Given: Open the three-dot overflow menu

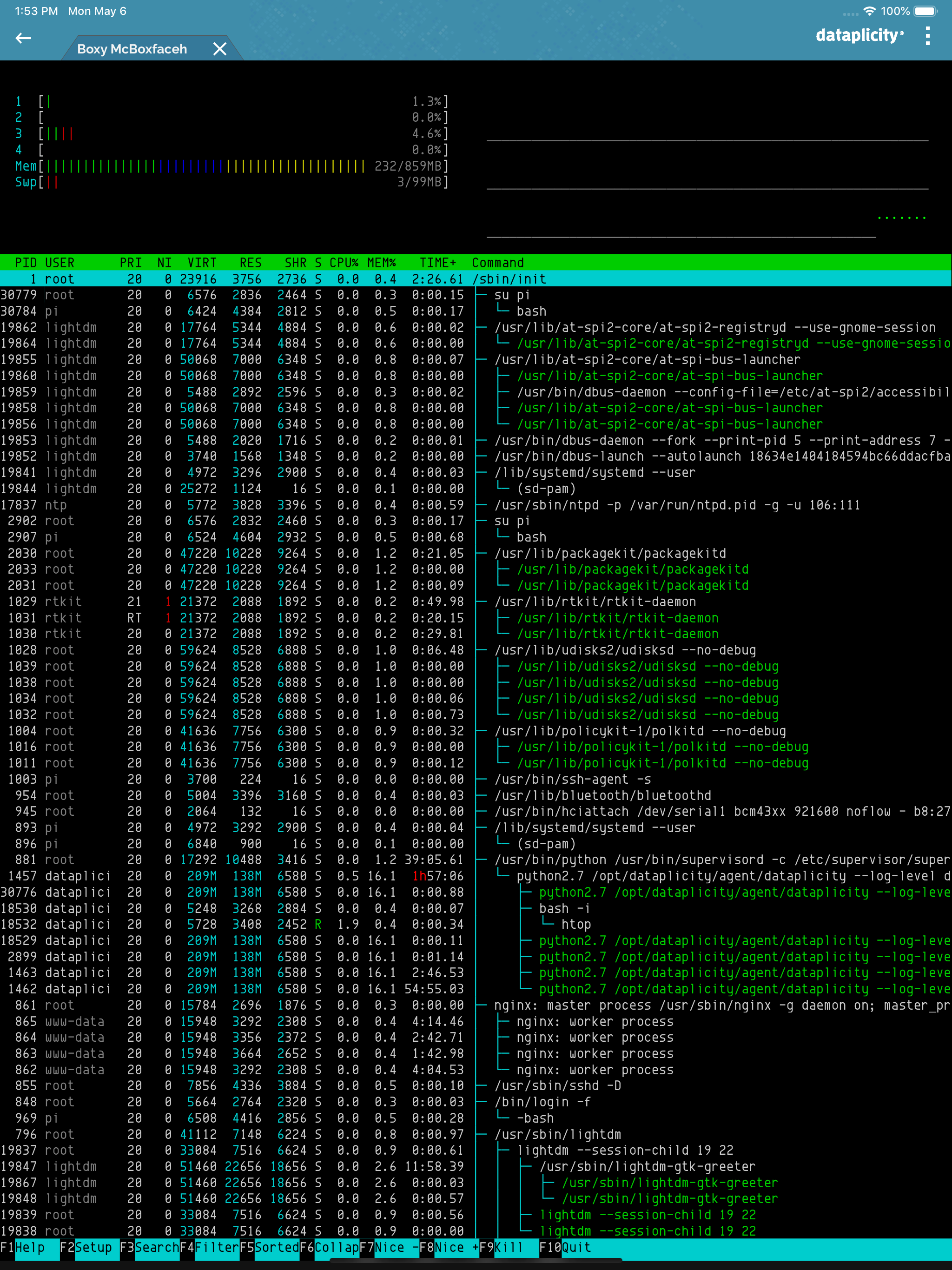Looking at the screenshot, I should (927, 36).
